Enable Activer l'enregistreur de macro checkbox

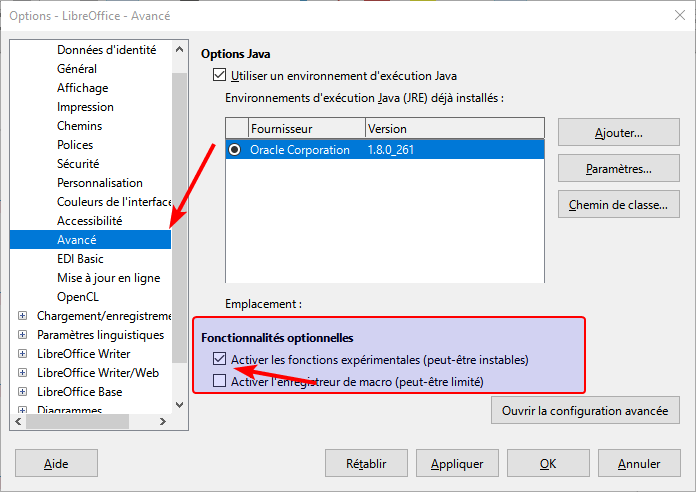(219, 381)
